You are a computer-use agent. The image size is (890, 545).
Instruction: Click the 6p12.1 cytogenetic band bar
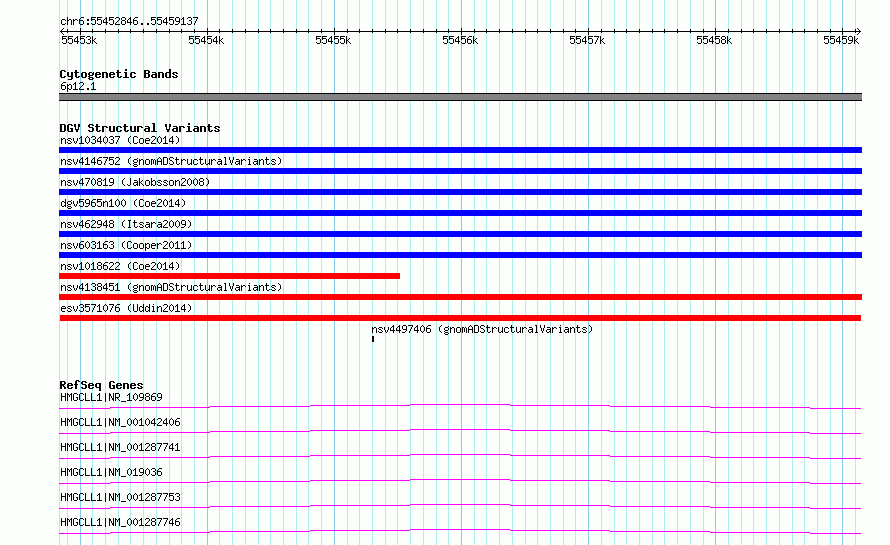[x=460, y=97]
